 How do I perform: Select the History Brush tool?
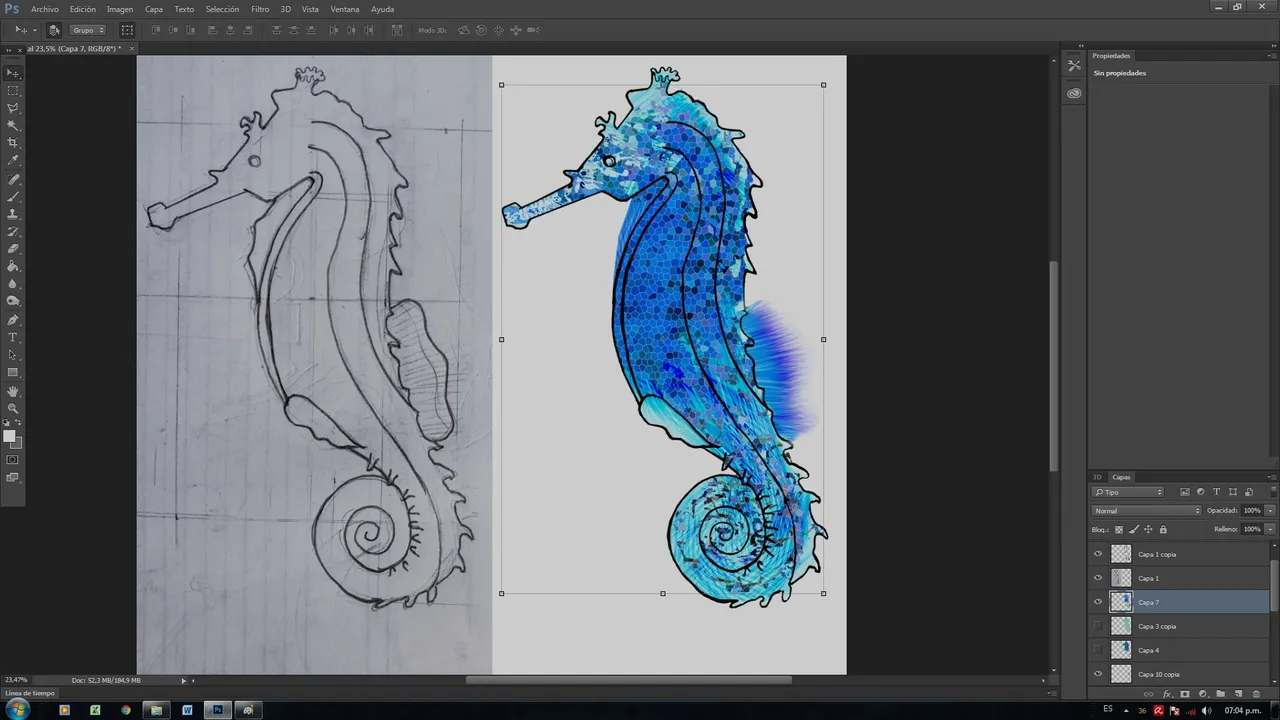13,232
